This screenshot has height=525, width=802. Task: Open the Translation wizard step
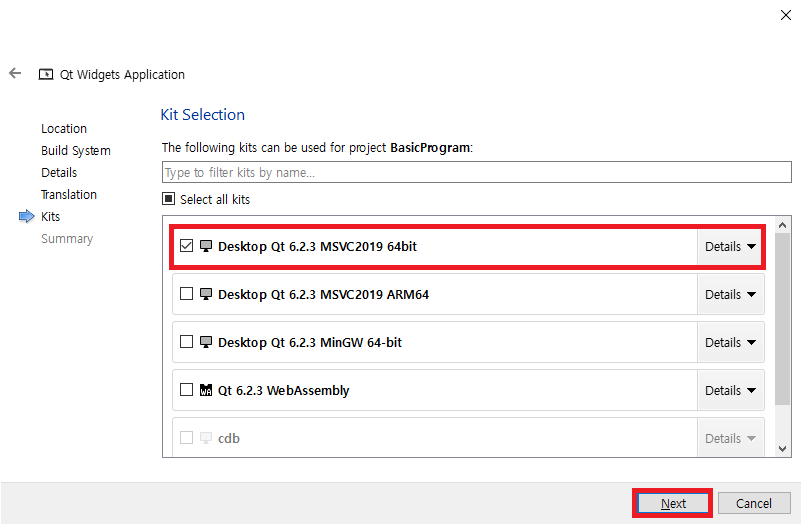(69, 194)
